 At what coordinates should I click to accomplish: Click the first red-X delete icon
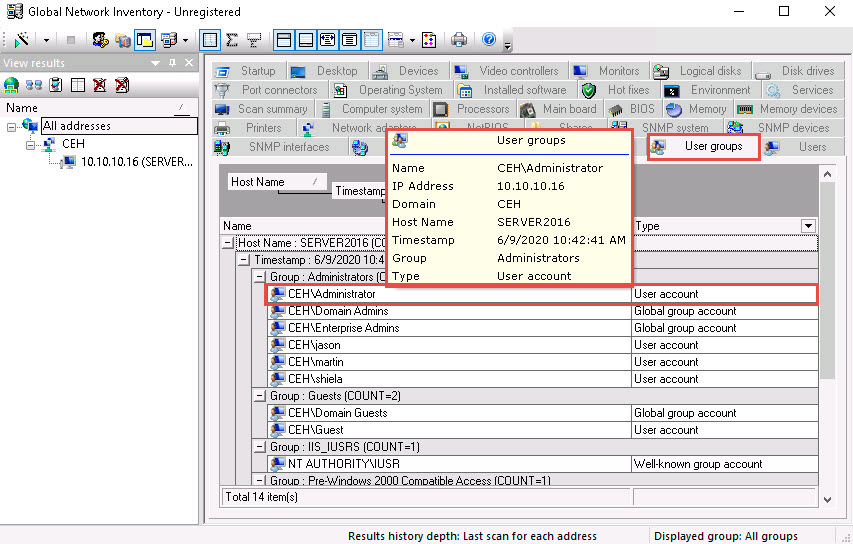click(x=100, y=85)
